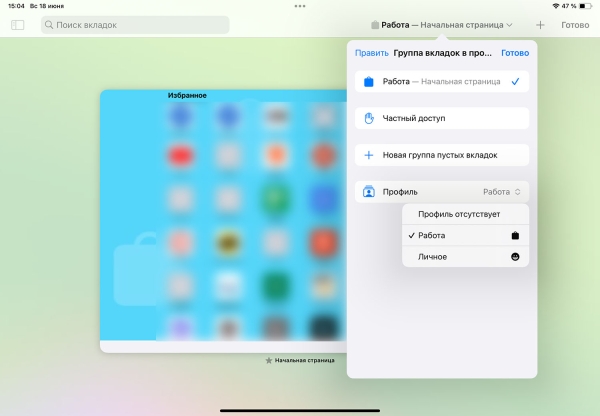Open the Начальная страница tab thumbnail
The height and width of the screenshot is (416, 600).
pos(222,220)
